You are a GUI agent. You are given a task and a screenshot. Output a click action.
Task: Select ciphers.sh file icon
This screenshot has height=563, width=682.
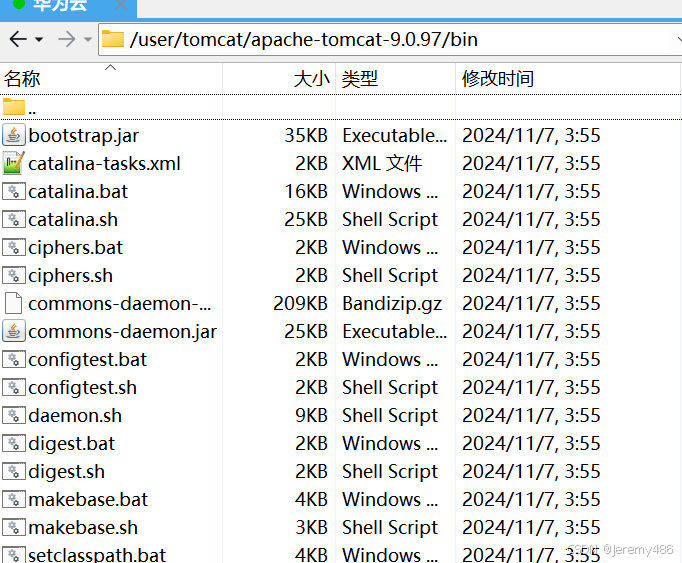[x=13, y=275]
